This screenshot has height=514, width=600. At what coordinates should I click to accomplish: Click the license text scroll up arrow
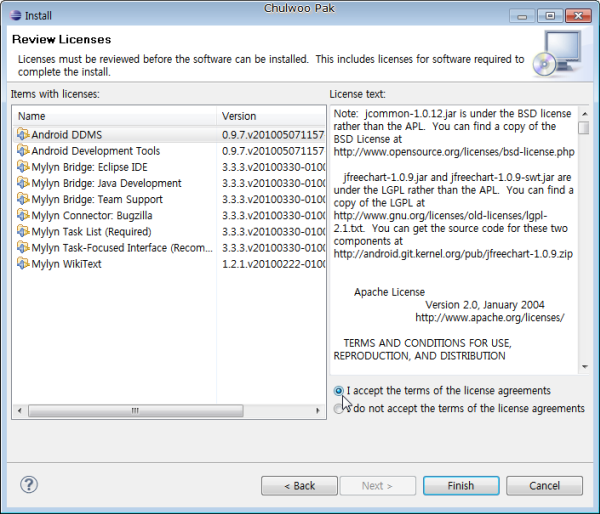click(x=584, y=114)
